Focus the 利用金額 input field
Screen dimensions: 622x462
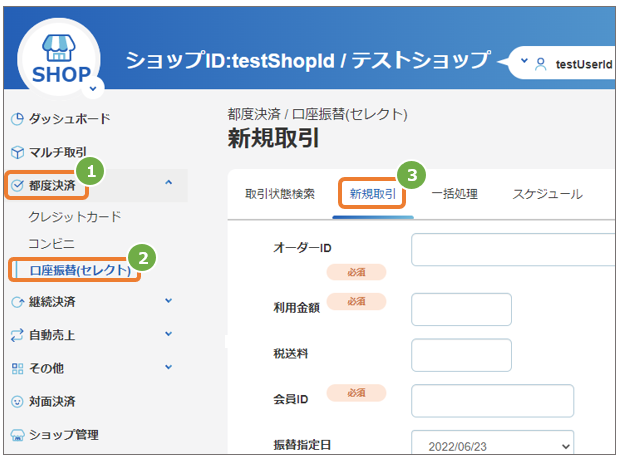pos(461,309)
